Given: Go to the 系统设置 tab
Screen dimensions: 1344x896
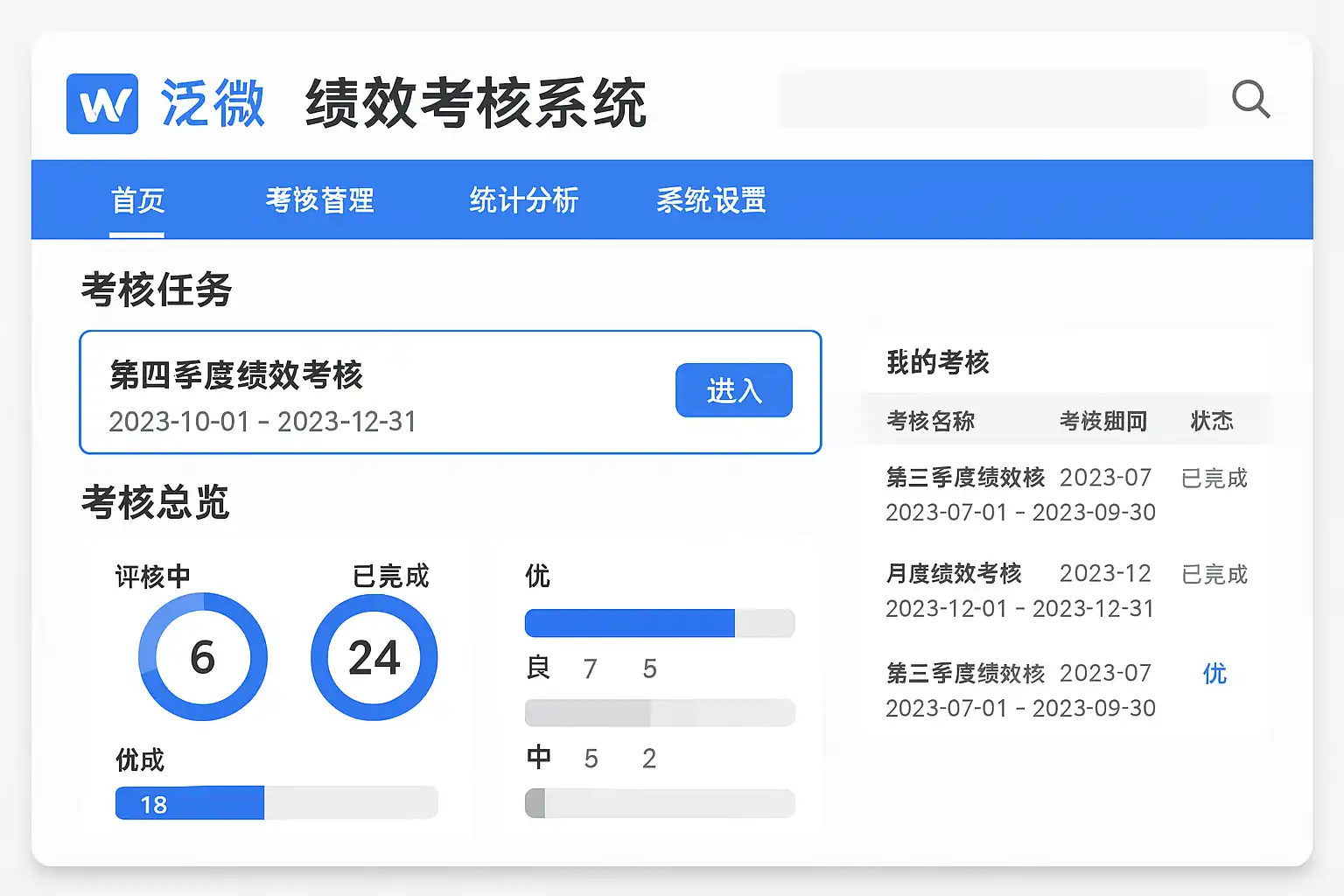Looking at the screenshot, I should pos(711,200).
